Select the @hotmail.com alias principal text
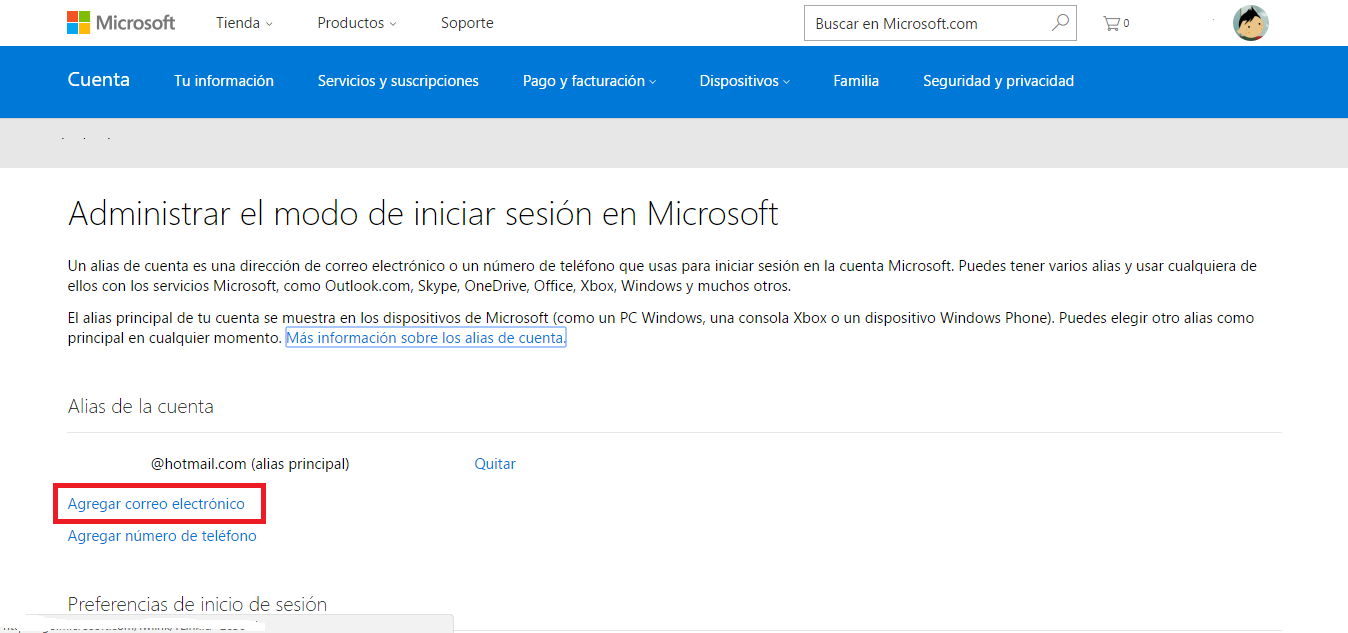The width and height of the screenshot is (1348, 633). [250, 464]
